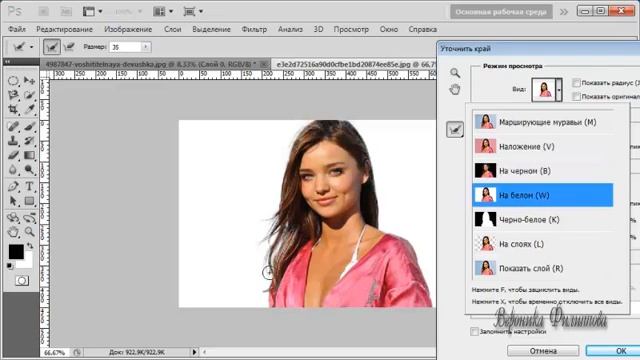Click Zoom tool in Refine Edge dialog
The height and width of the screenshot is (360, 640).
coord(455,73)
